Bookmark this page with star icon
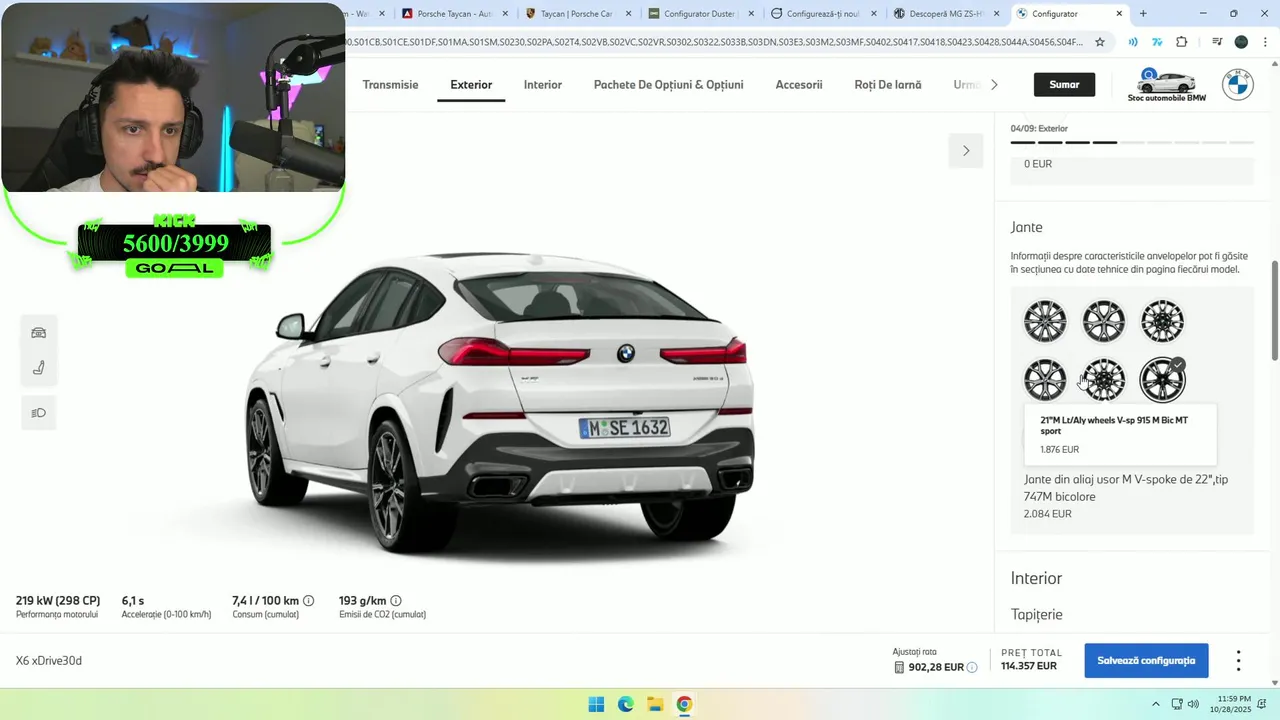The height and width of the screenshot is (720, 1280). pyautogui.click(x=1100, y=42)
